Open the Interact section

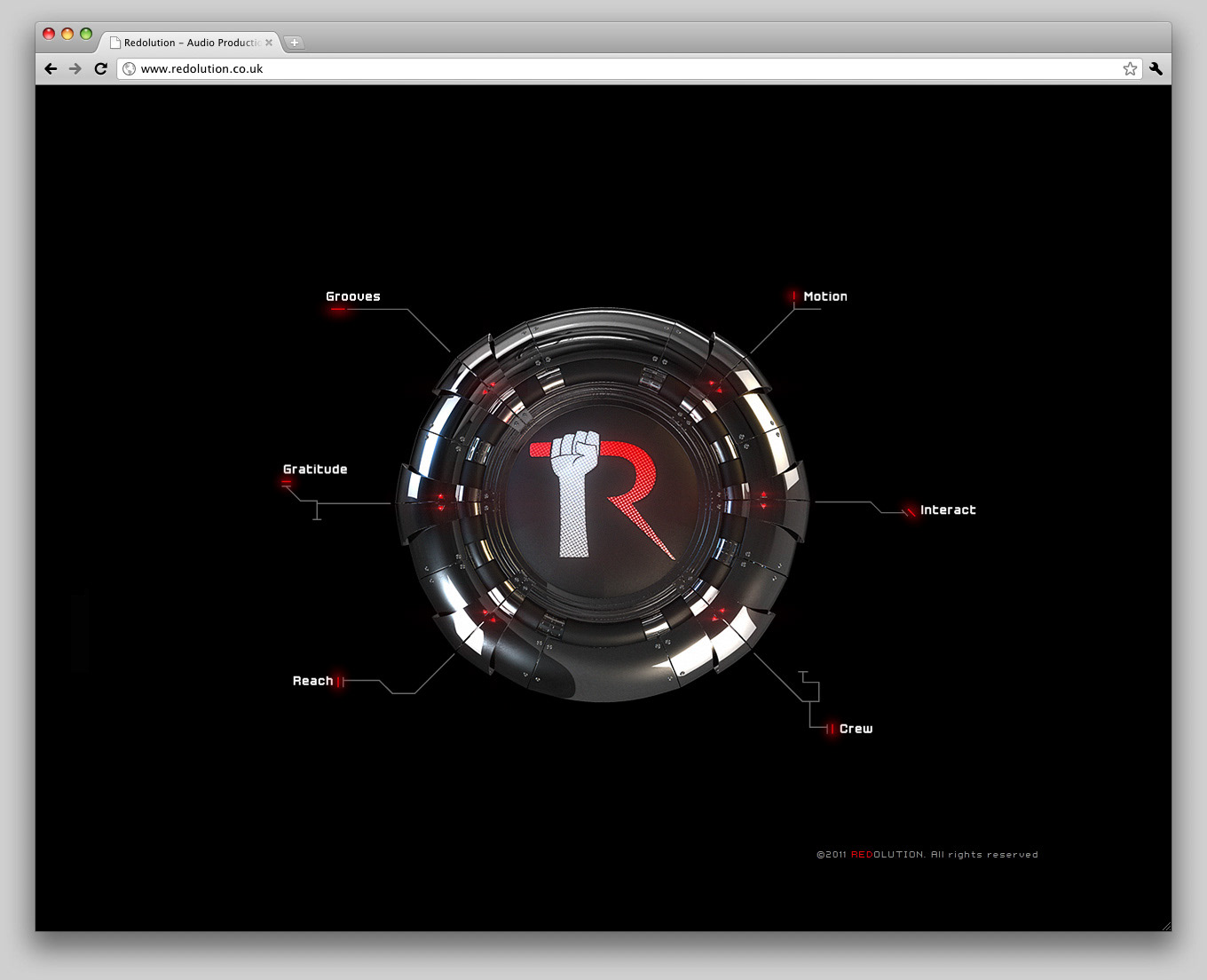pyautogui.click(x=948, y=510)
